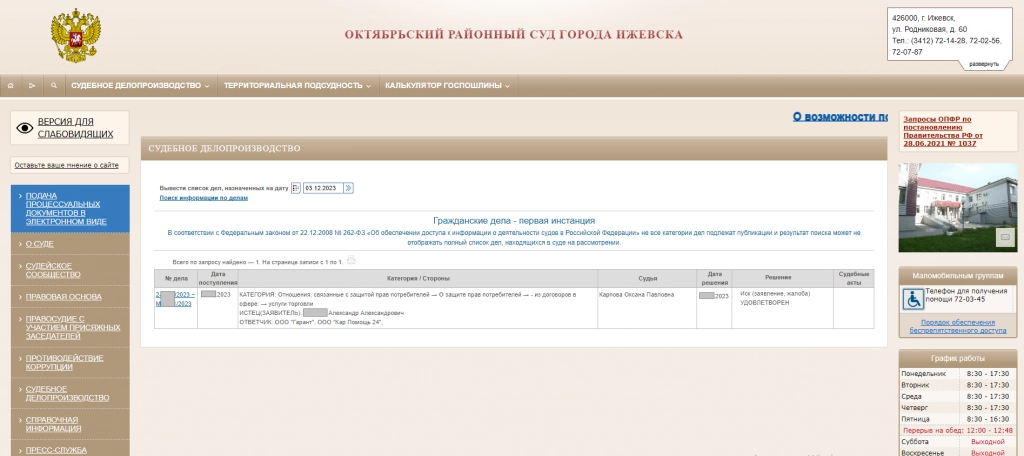The image size is (1024, 456).
Task: Click the Судья column header
Action: (647, 278)
